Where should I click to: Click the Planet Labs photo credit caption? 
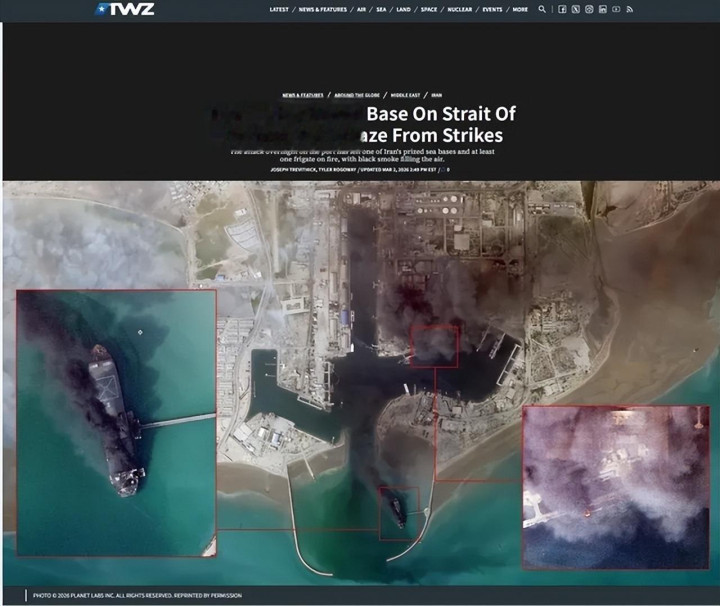tap(137, 595)
